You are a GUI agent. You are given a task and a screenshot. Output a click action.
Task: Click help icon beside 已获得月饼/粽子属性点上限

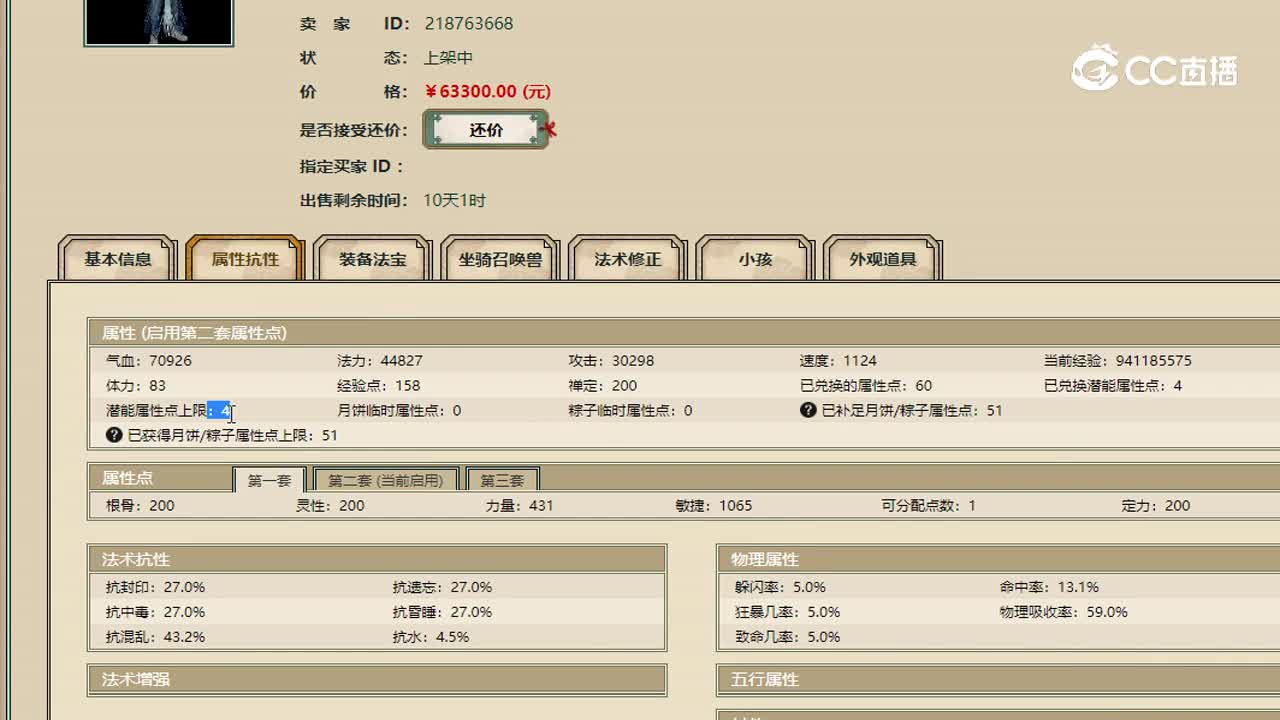coord(114,435)
